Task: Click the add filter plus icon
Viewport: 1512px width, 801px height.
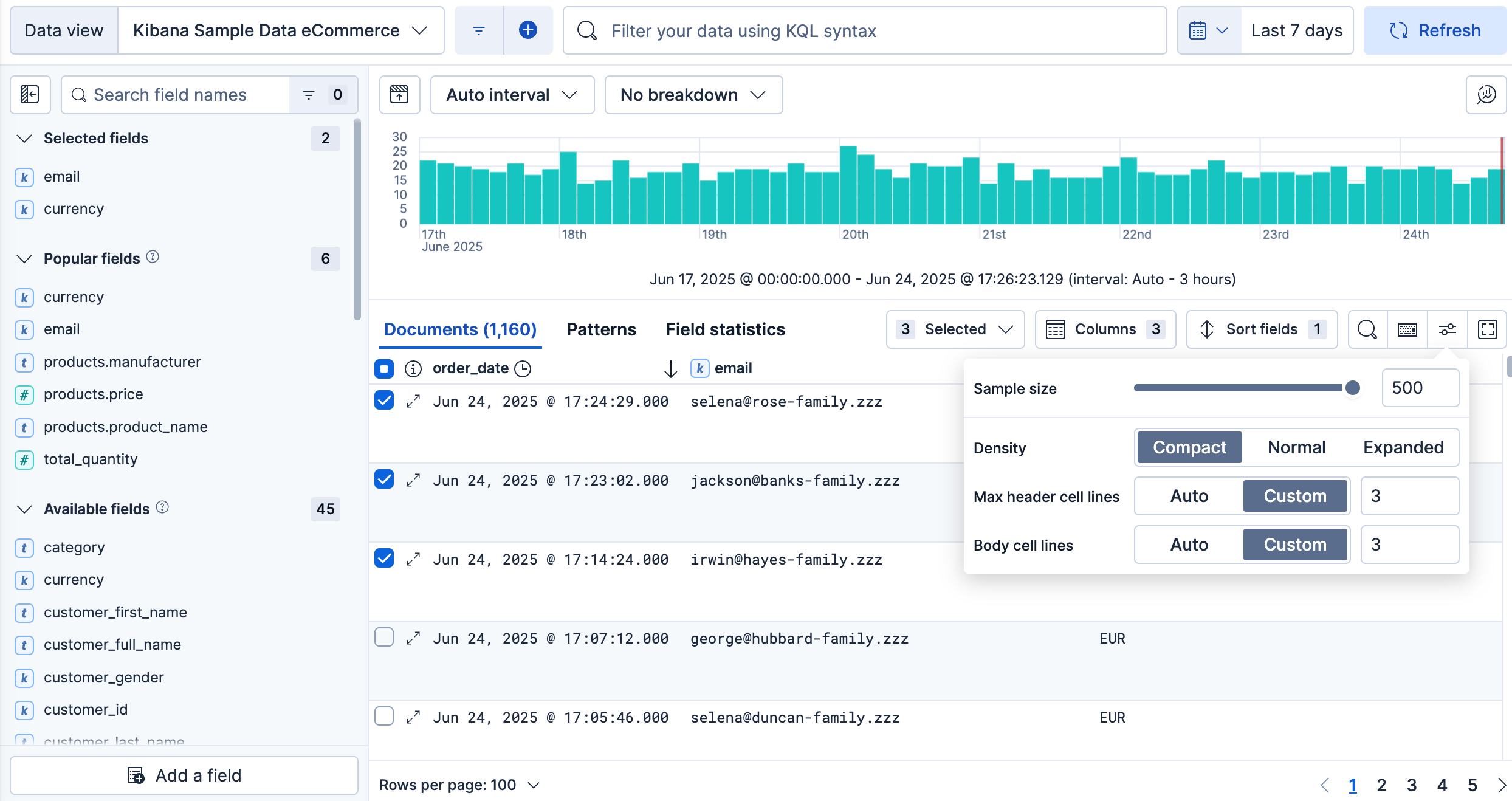Action: (x=527, y=30)
